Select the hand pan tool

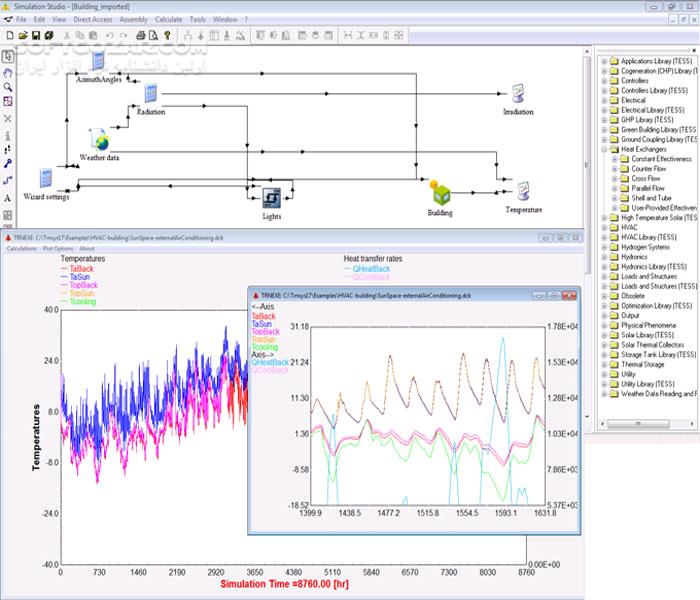click(8, 72)
